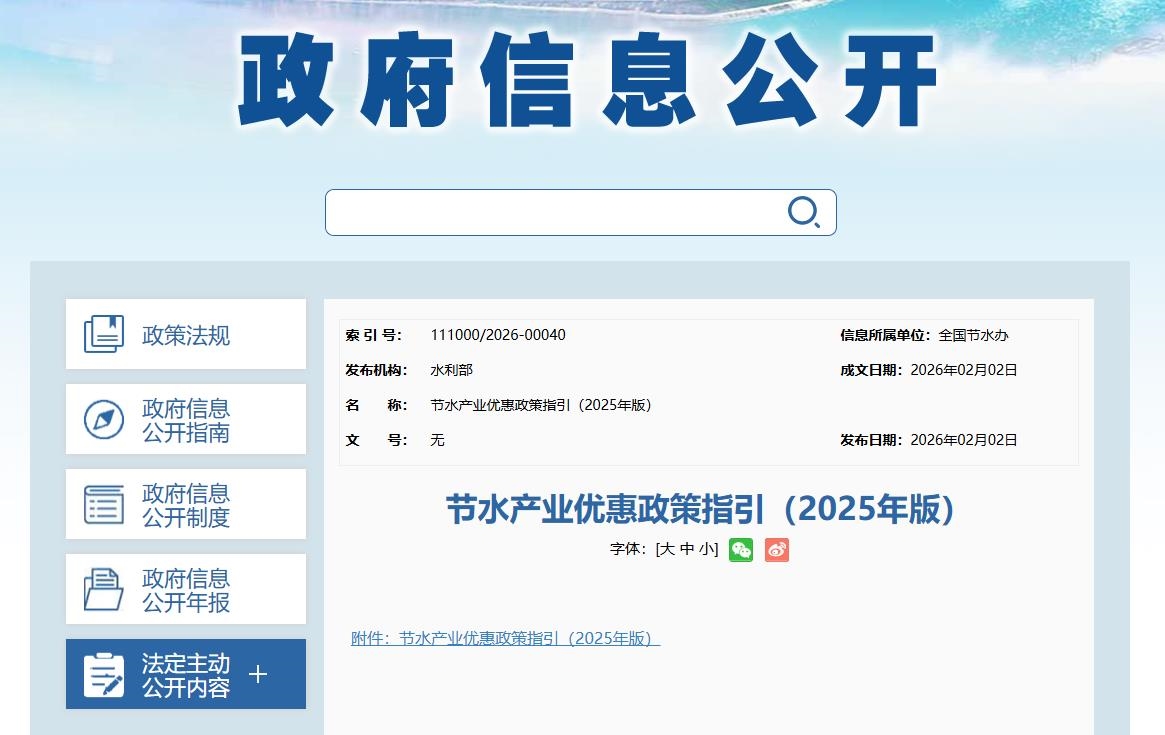Select 政府信息公开制度 menu label
1165x735 pixels.
[x=186, y=506]
